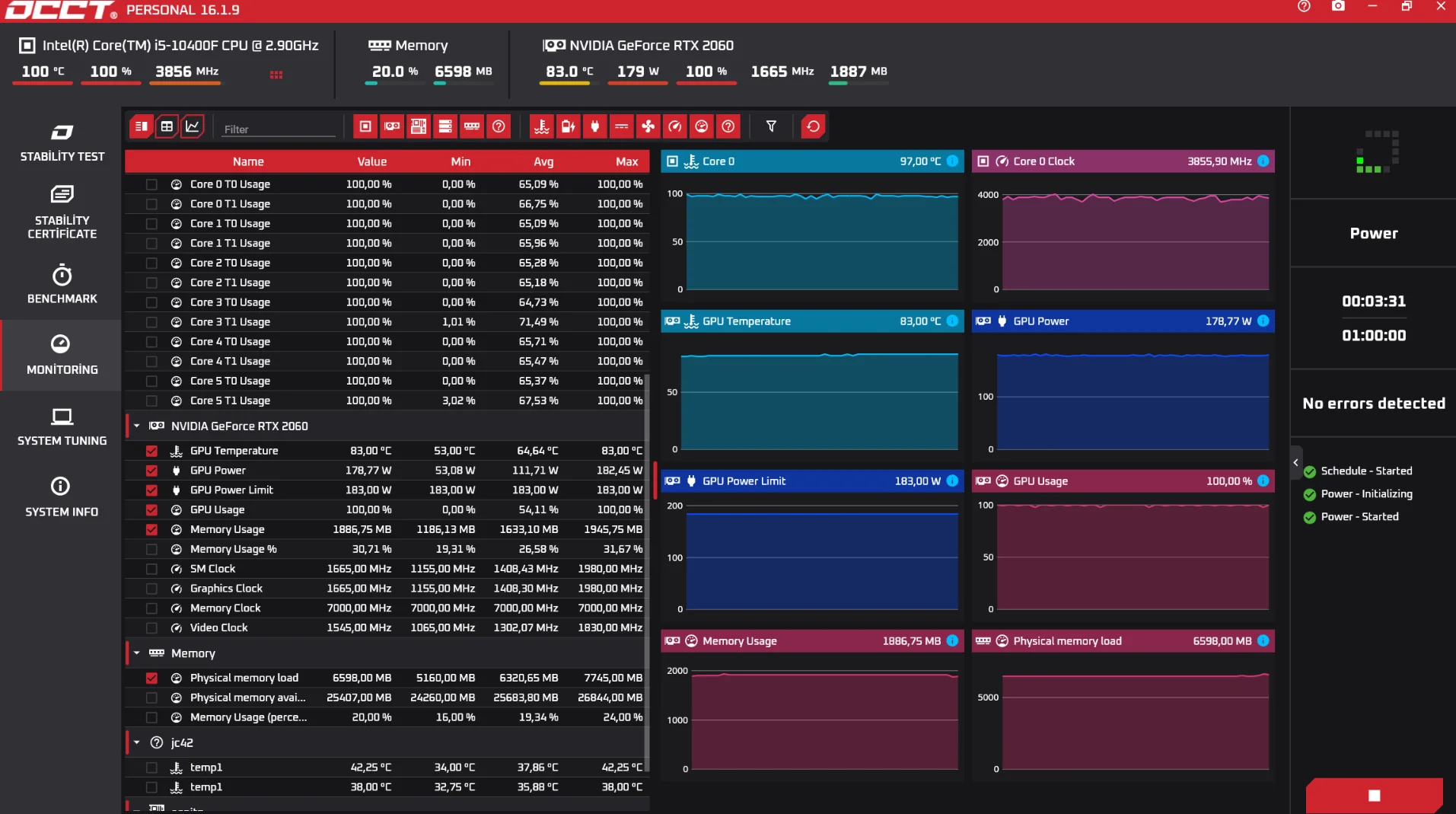Toggle the battery voltage sensor type filter

point(568,126)
